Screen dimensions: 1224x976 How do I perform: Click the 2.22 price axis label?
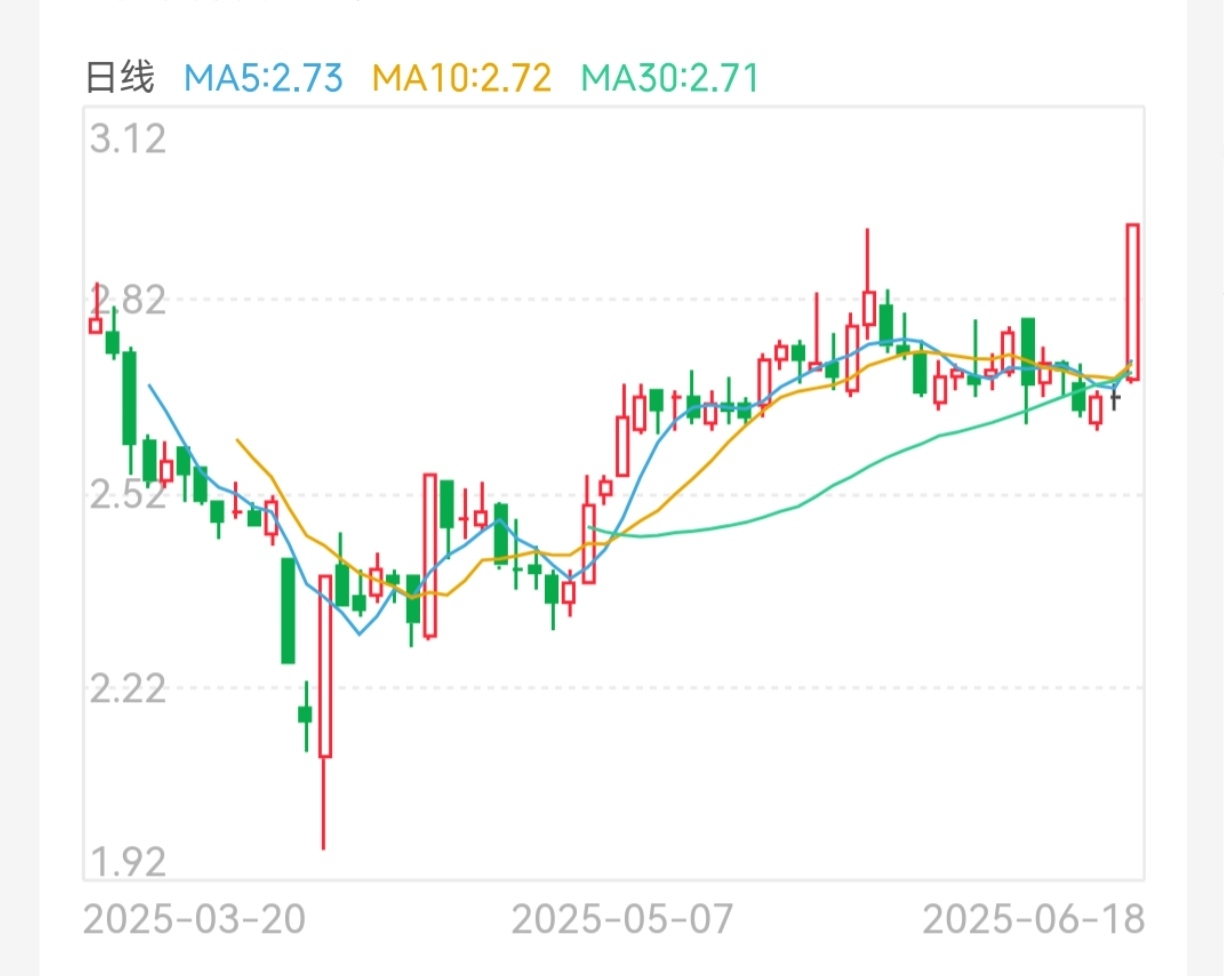click(x=128, y=688)
